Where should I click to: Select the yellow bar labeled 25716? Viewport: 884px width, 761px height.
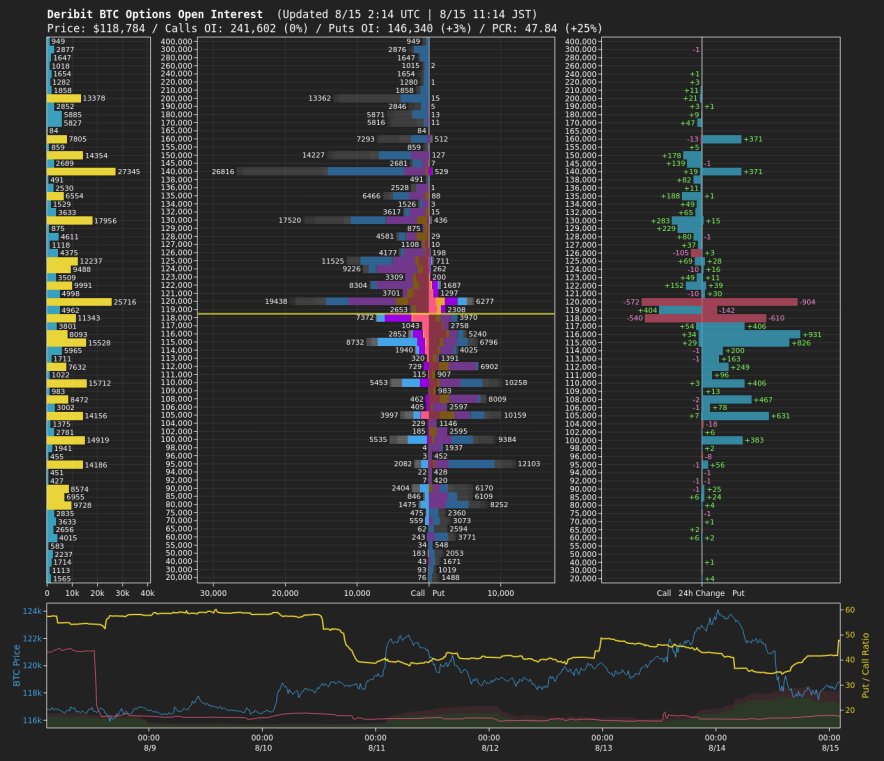79,302
